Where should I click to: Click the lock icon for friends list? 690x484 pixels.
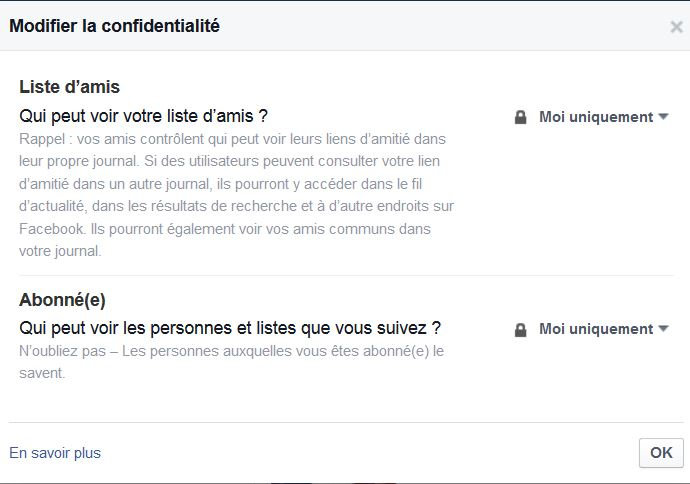(x=520, y=117)
